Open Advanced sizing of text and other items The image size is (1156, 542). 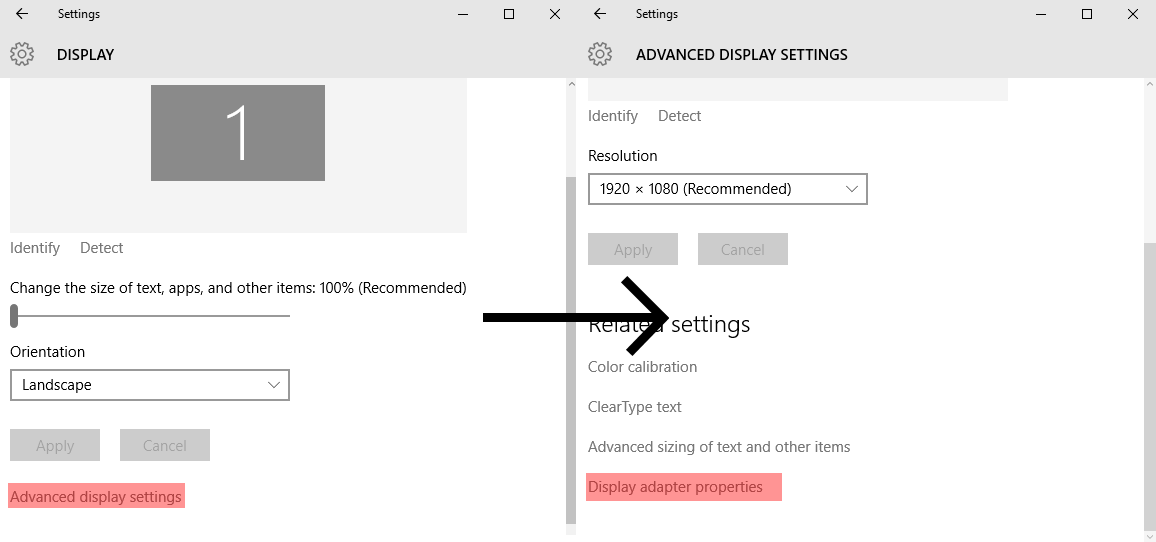[719, 447]
